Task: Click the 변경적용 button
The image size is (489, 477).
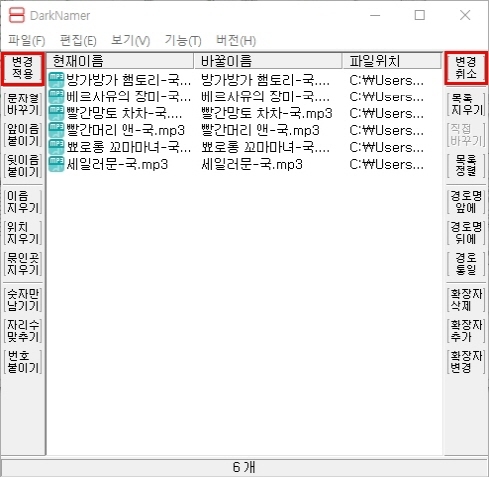Action: pyautogui.click(x=23, y=68)
